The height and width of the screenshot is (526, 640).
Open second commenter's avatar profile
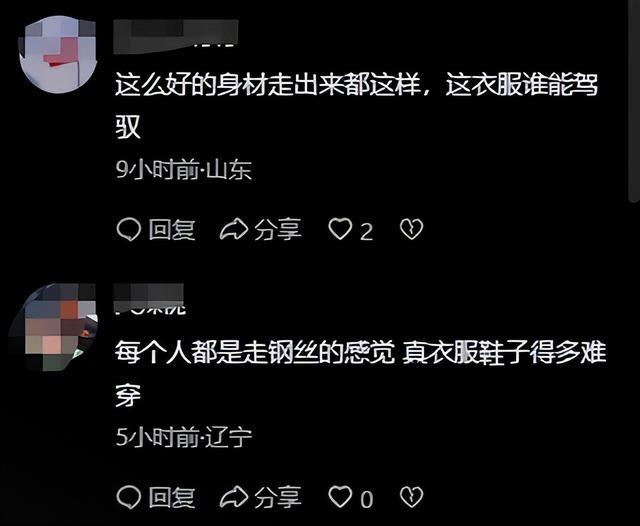click(x=55, y=327)
